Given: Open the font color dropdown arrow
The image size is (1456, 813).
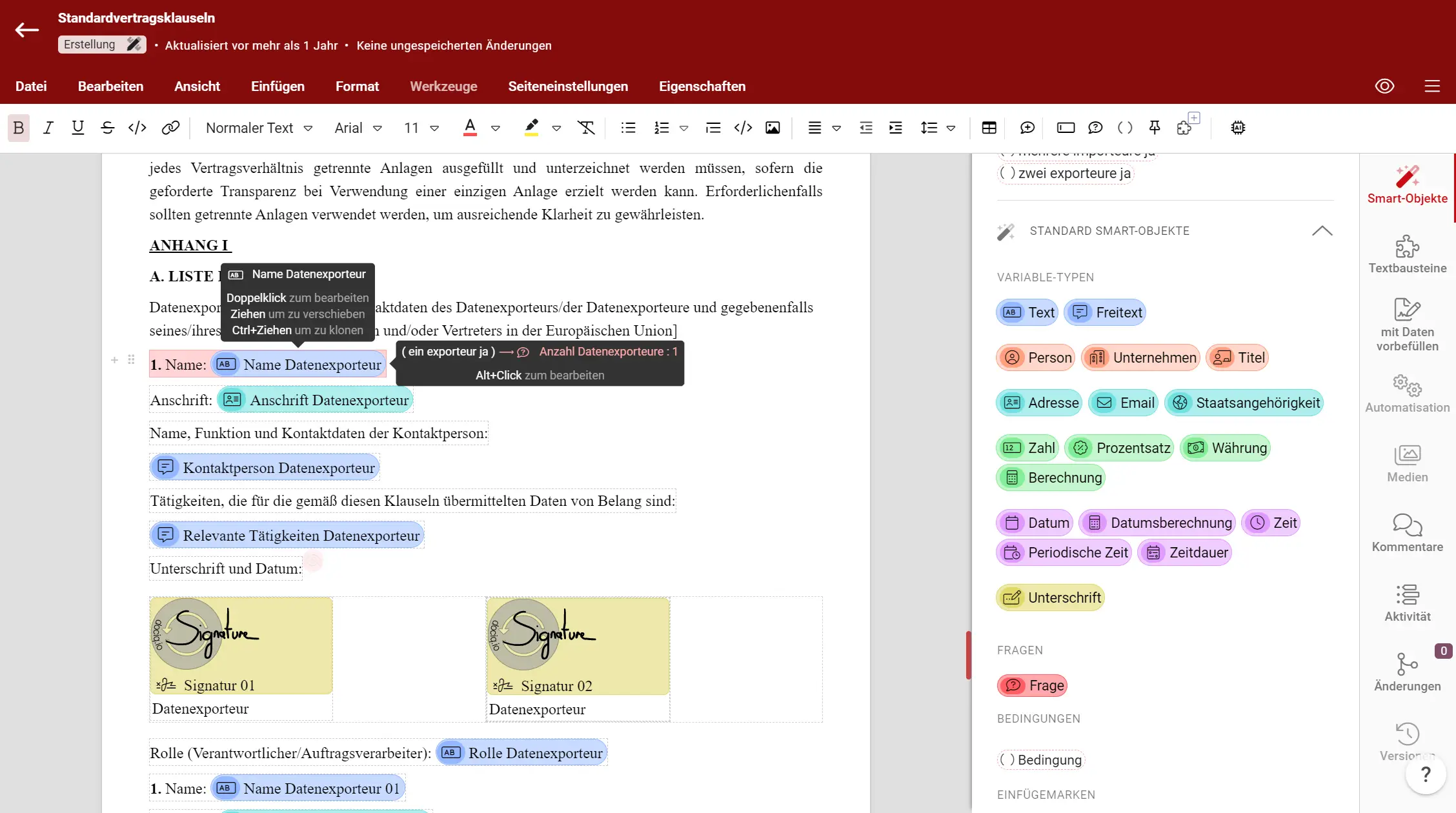Looking at the screenshot, I should click(x=495, y=128).
